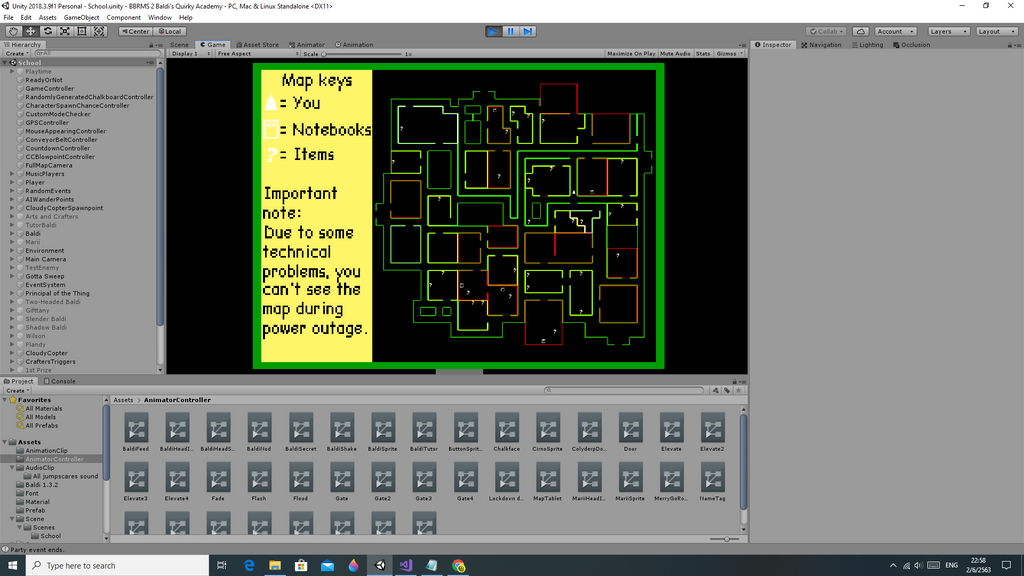Viewport: 1024px width, 576px height.
Task: Open the Layers dropdown
Action: click(x=948, y=31)
